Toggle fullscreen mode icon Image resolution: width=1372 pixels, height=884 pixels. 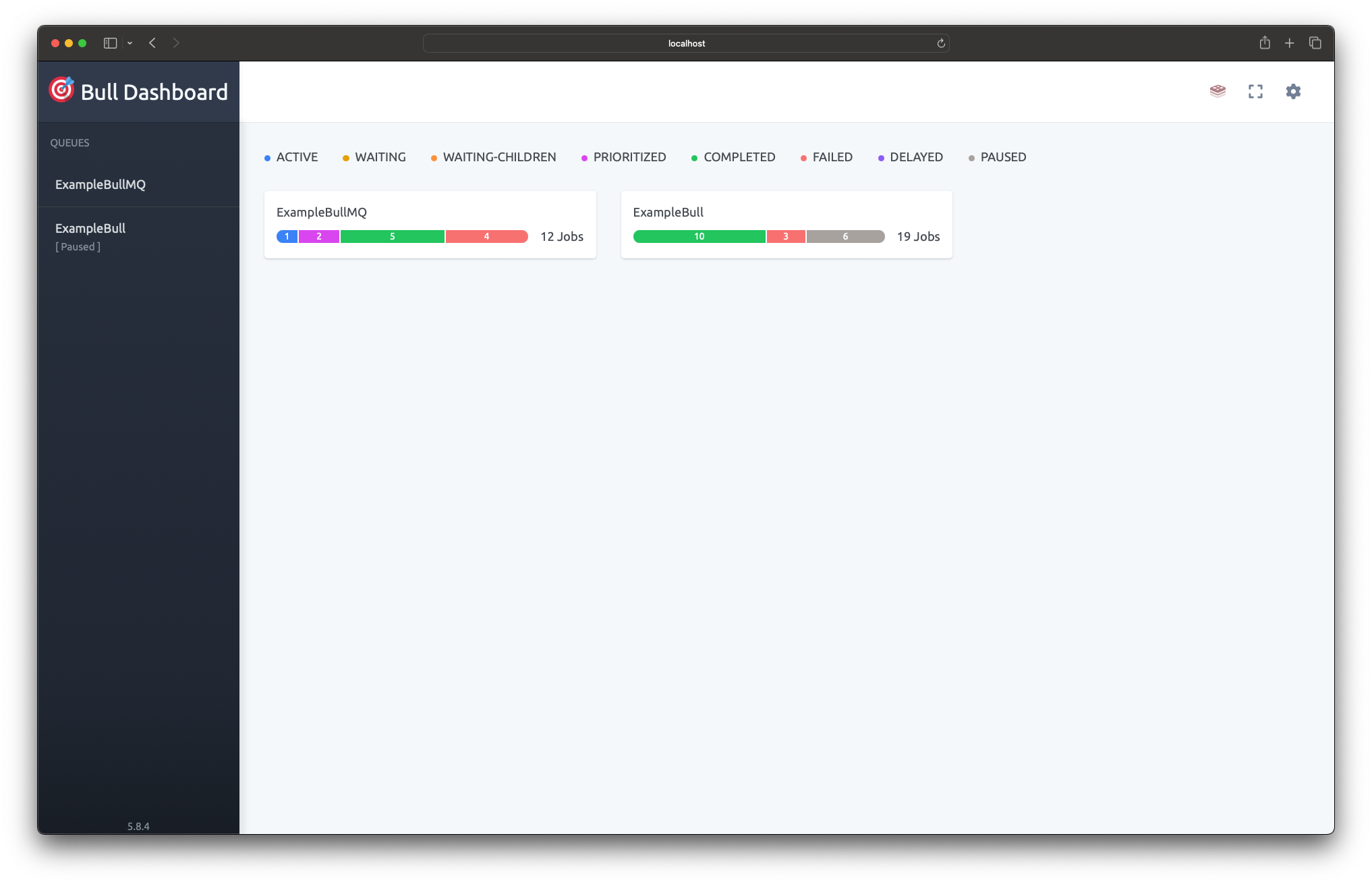[1255, 91]
